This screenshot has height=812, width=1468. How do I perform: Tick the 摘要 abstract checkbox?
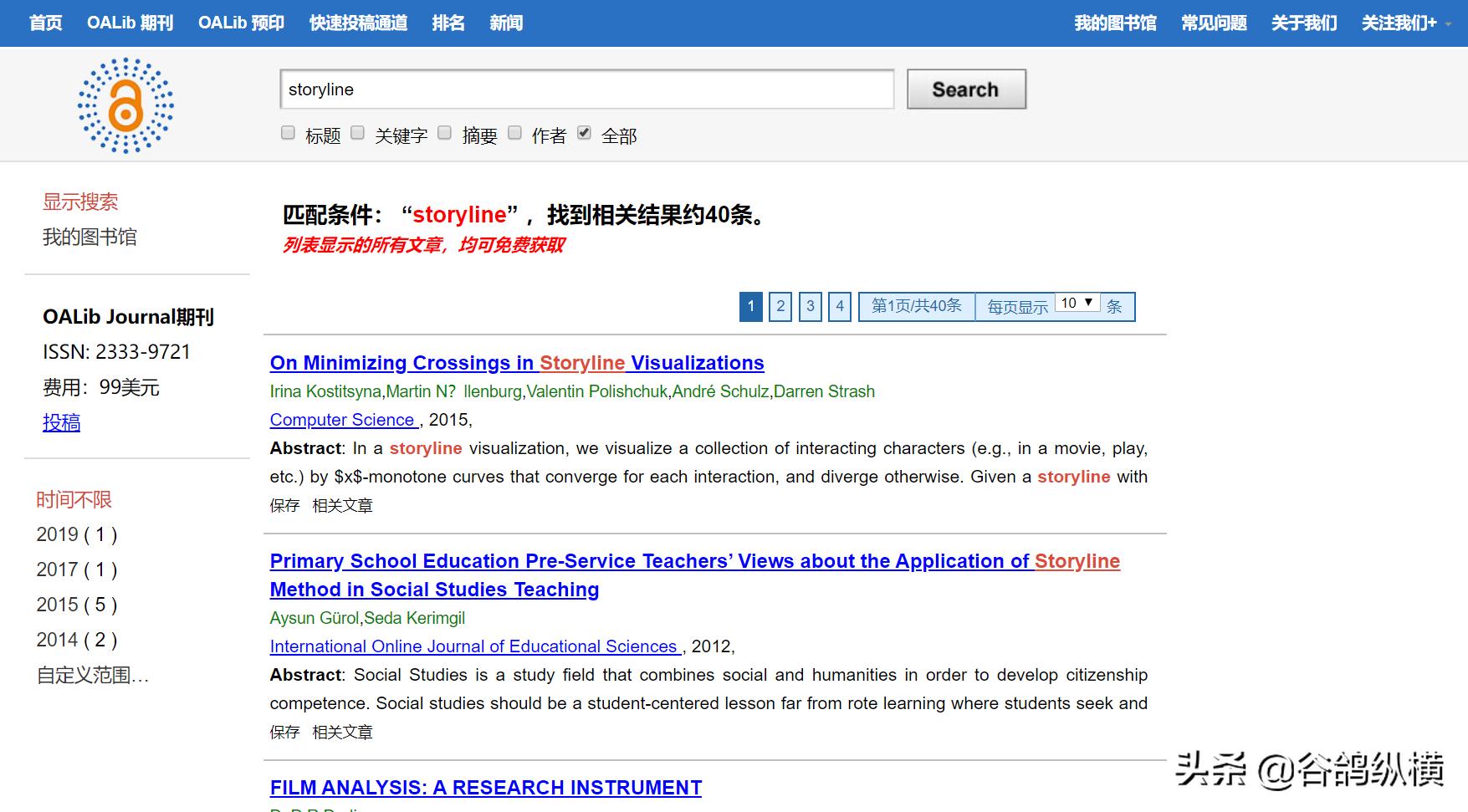click(445, 133)
